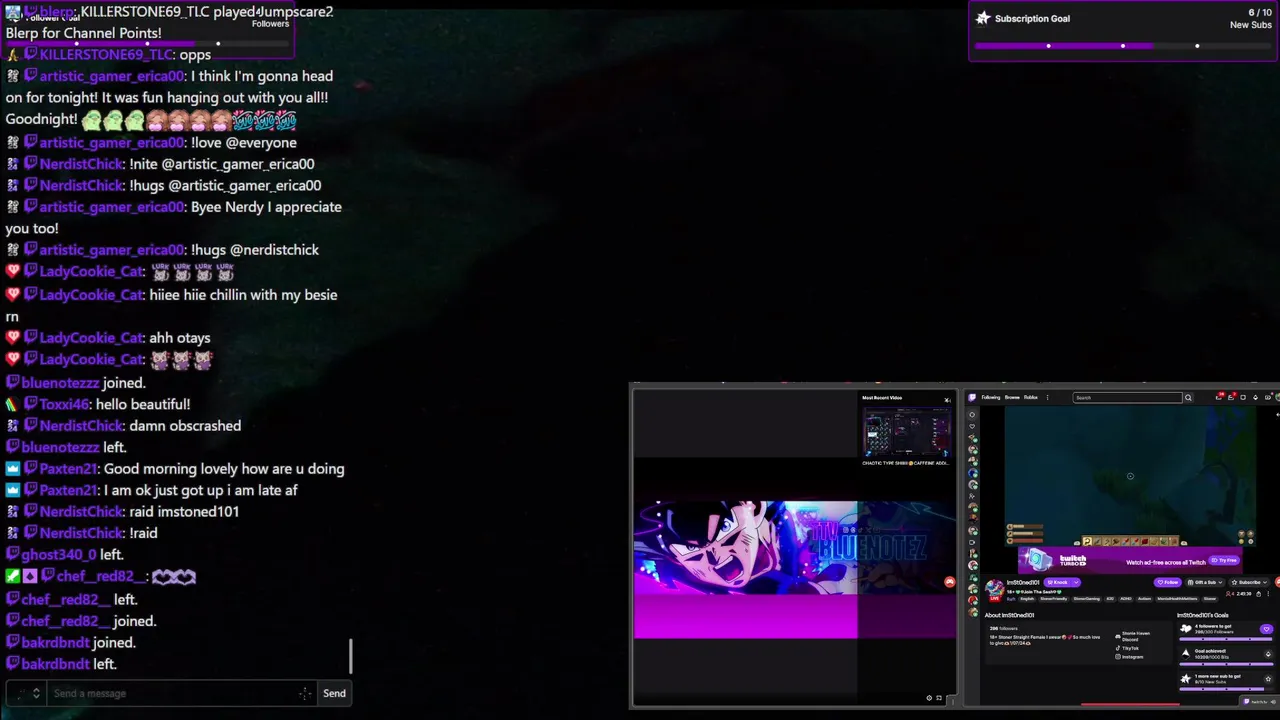Open the Stonie Haven Discord link
Viewport: 1280px width, 720px height.
pos(1136,636)
